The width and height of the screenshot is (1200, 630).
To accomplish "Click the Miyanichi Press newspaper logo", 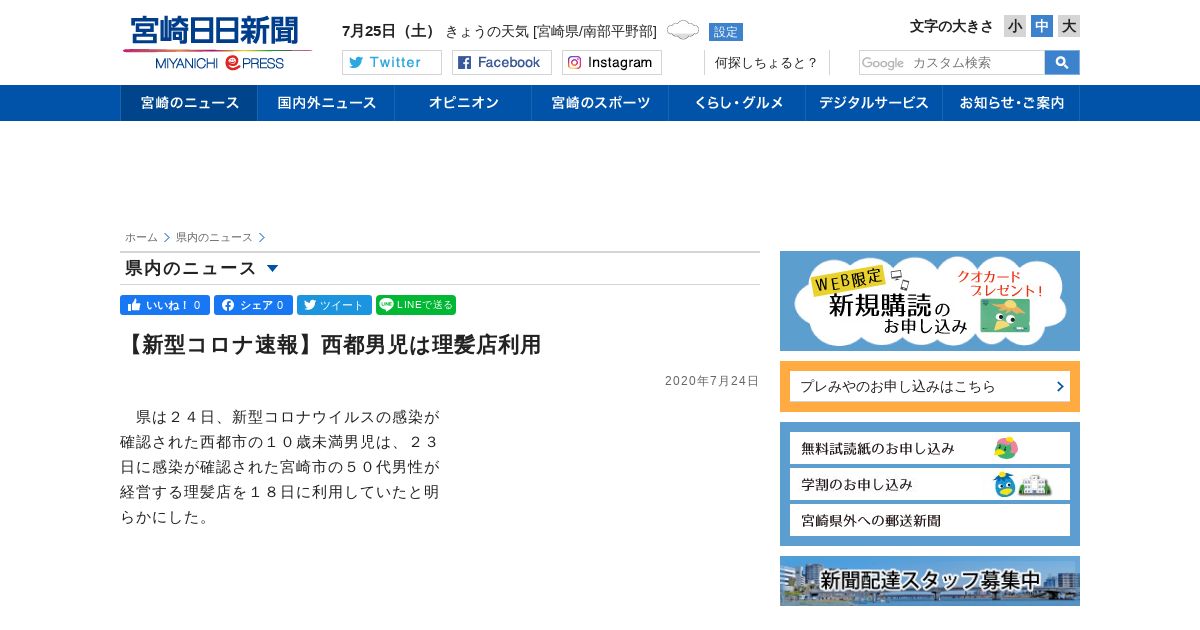I will click(x=217, y=43).
